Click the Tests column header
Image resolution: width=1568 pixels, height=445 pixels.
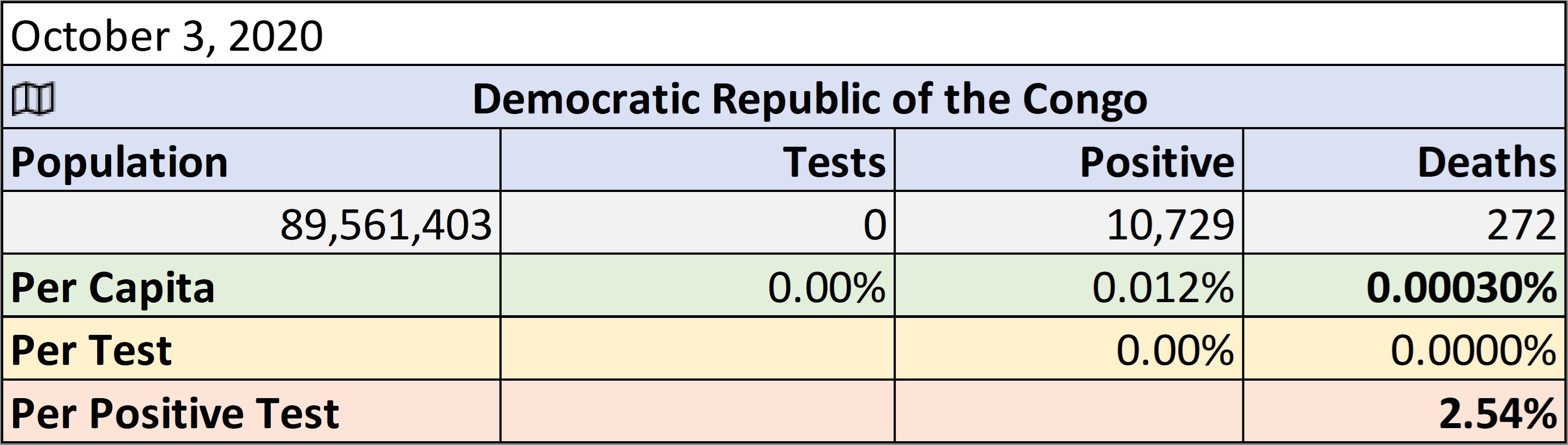click(x=697, y=160)
